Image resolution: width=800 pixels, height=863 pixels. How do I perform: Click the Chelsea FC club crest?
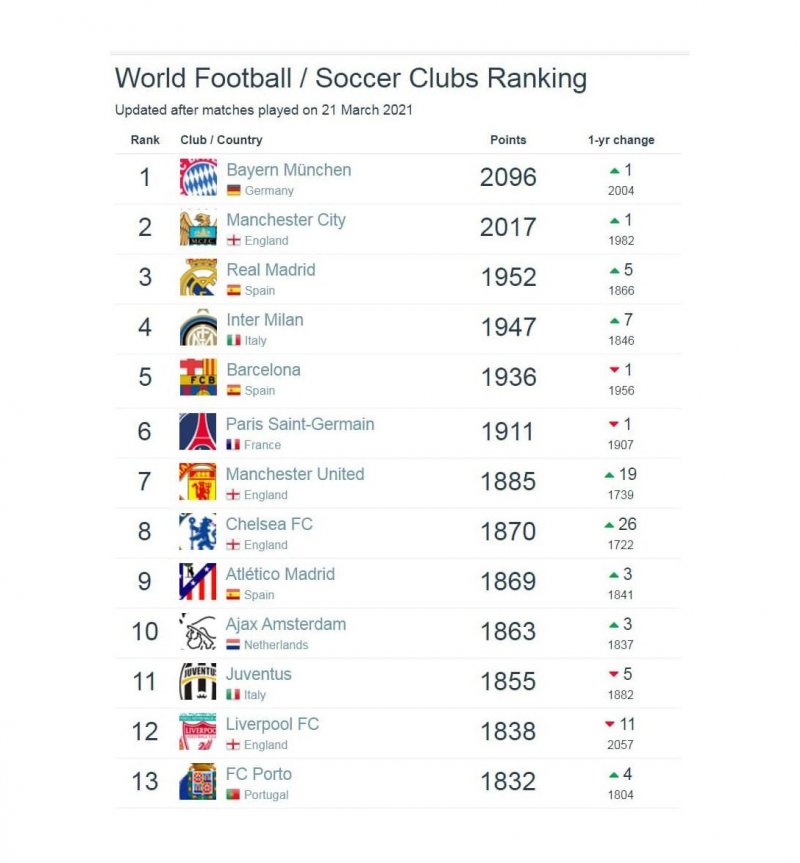(x=198, y=532)
